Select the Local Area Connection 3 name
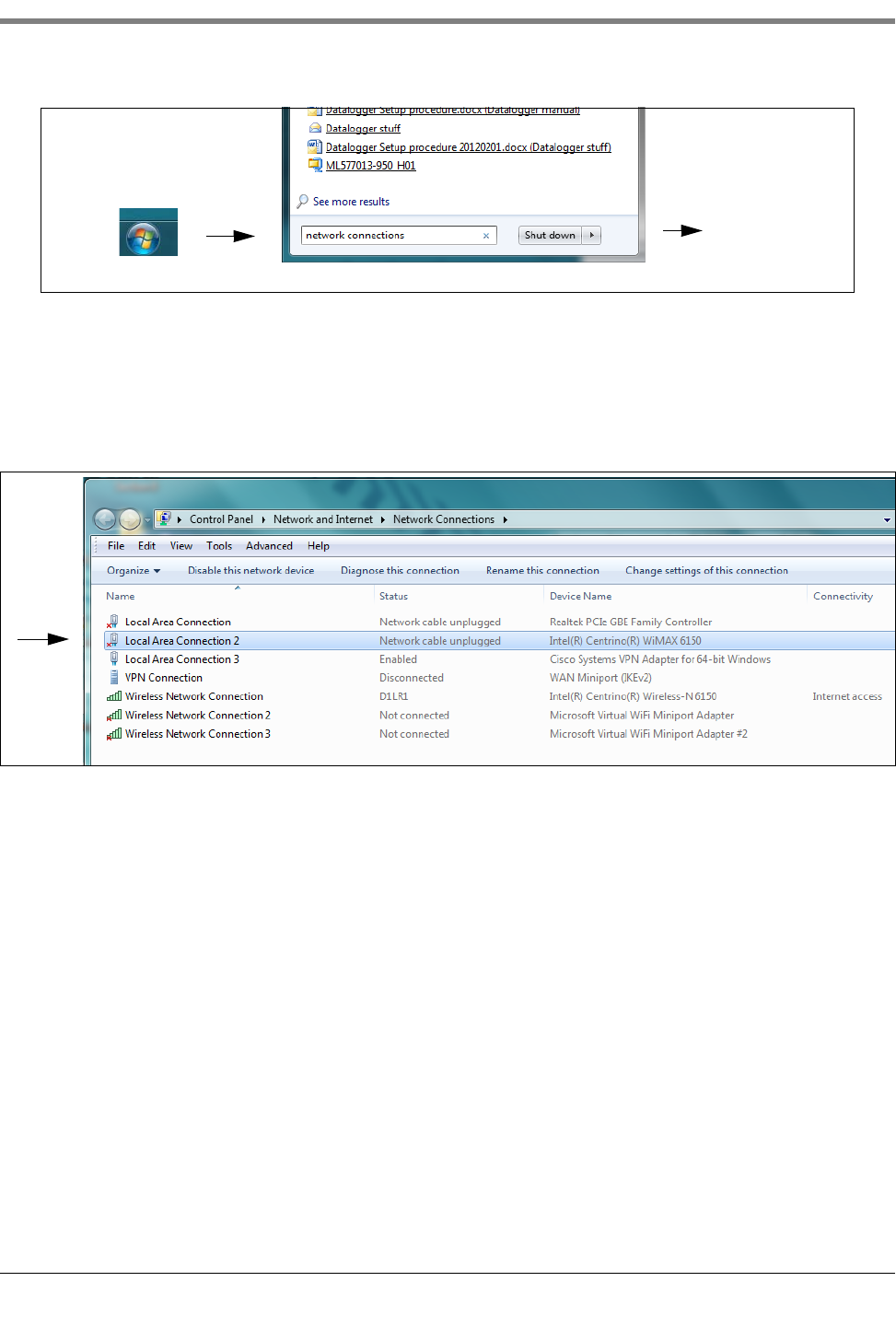 182,659
